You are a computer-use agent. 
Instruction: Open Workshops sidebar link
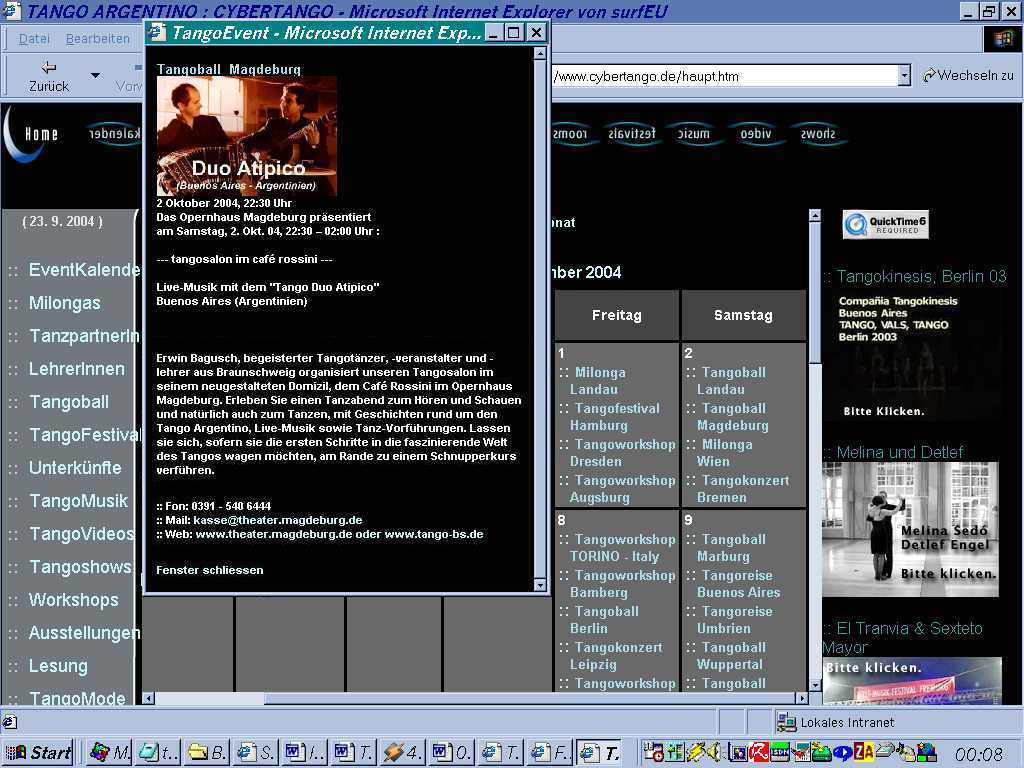pyautogui.click(x=74, y=600)
